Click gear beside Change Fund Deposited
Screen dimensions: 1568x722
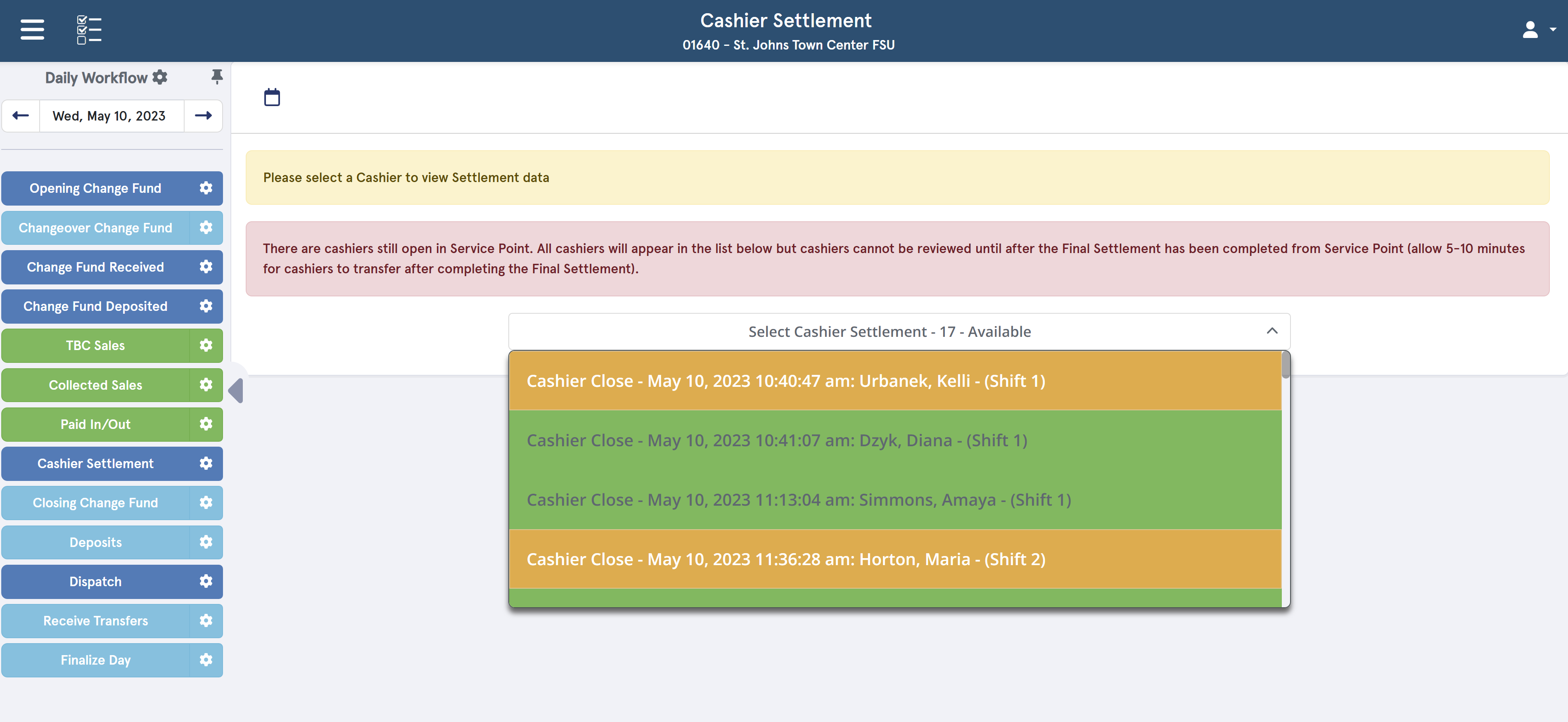pos(206,307)
